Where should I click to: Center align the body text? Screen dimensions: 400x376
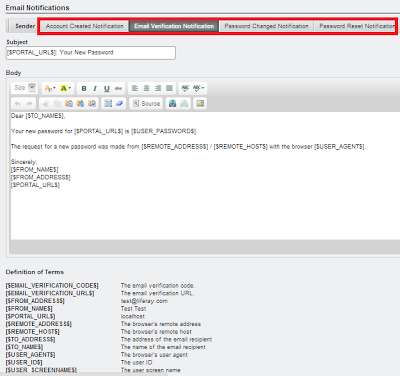[x=146, y=88]
